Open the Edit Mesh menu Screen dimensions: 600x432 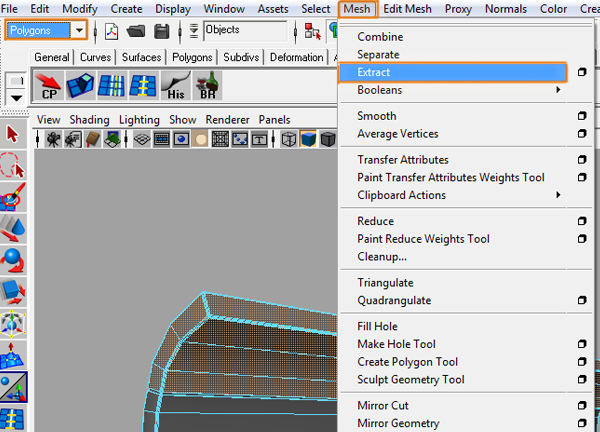(407, 9)
